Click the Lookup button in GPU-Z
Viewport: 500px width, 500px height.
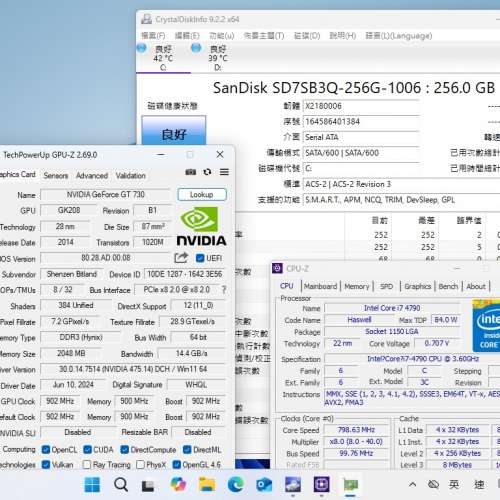pos(202,194)
